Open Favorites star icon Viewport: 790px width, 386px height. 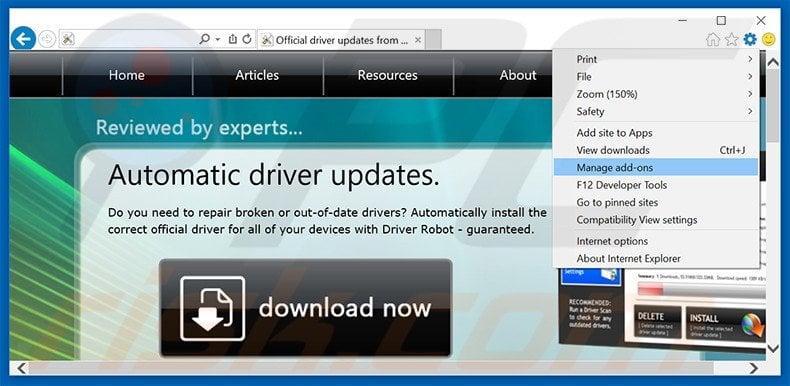click(x=731, y=39)
